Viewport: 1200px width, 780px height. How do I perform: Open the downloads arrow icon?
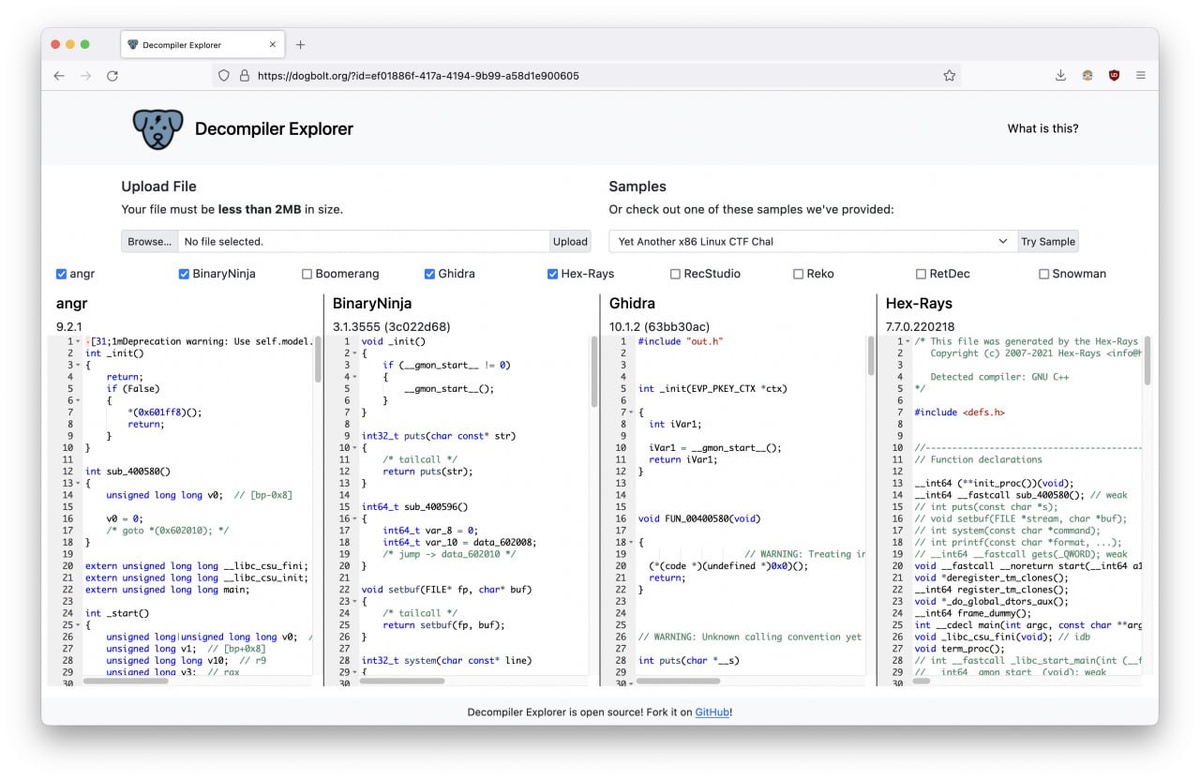coord(1060,76)
